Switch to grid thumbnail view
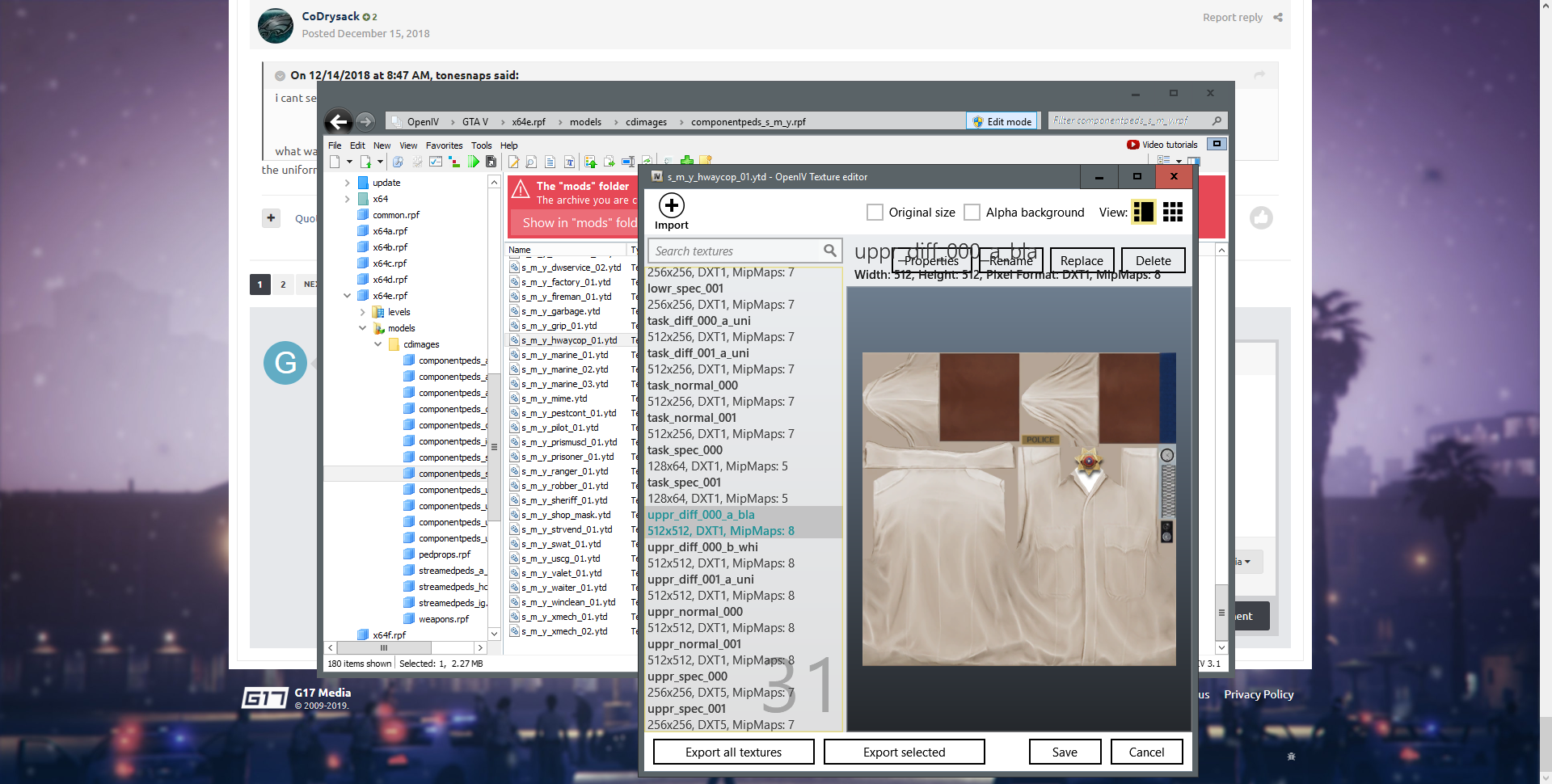Screen dimensions: 1552x784 (1172, 212)
